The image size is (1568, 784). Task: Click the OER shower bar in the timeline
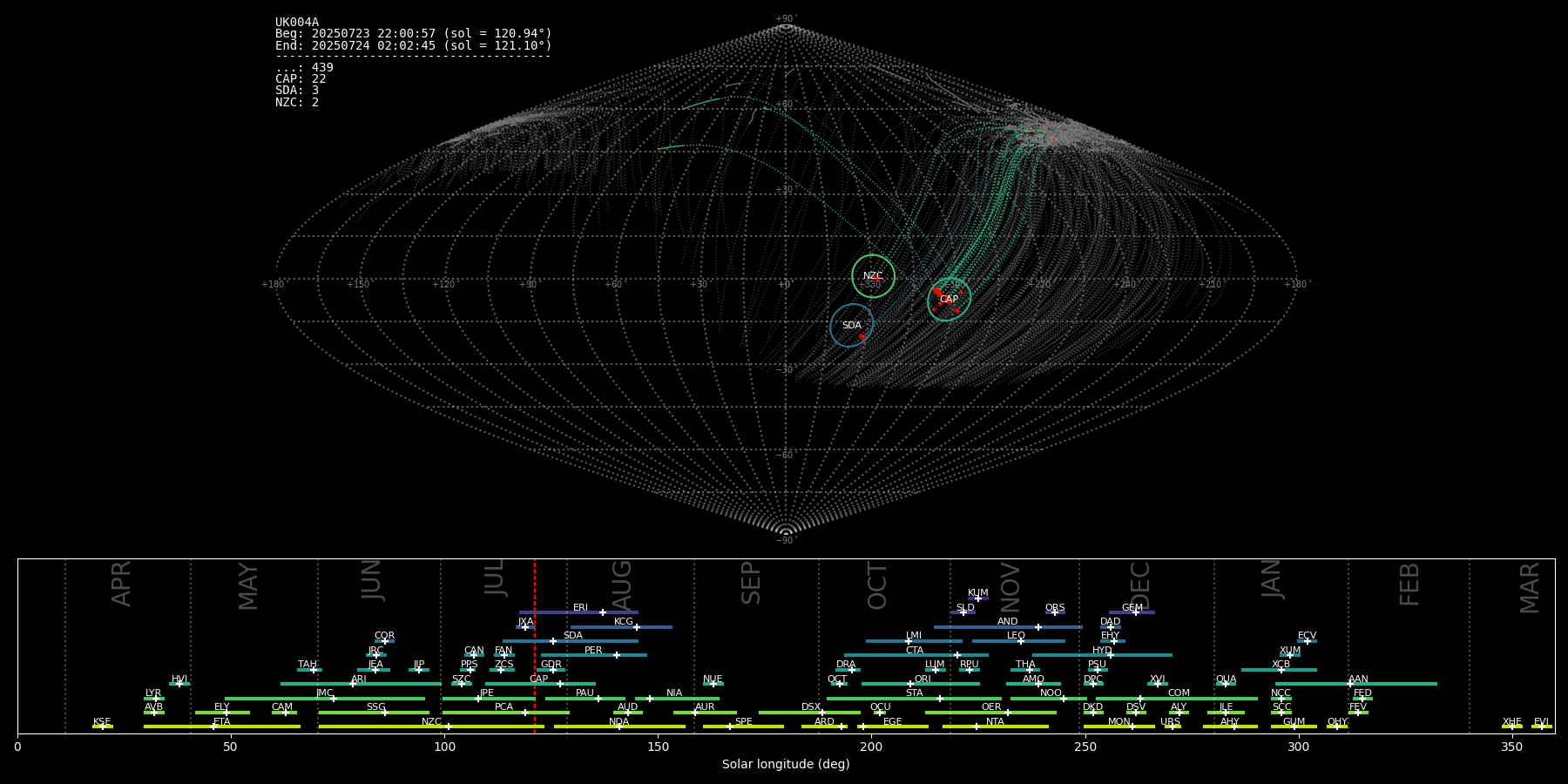(x=990, y=712)
